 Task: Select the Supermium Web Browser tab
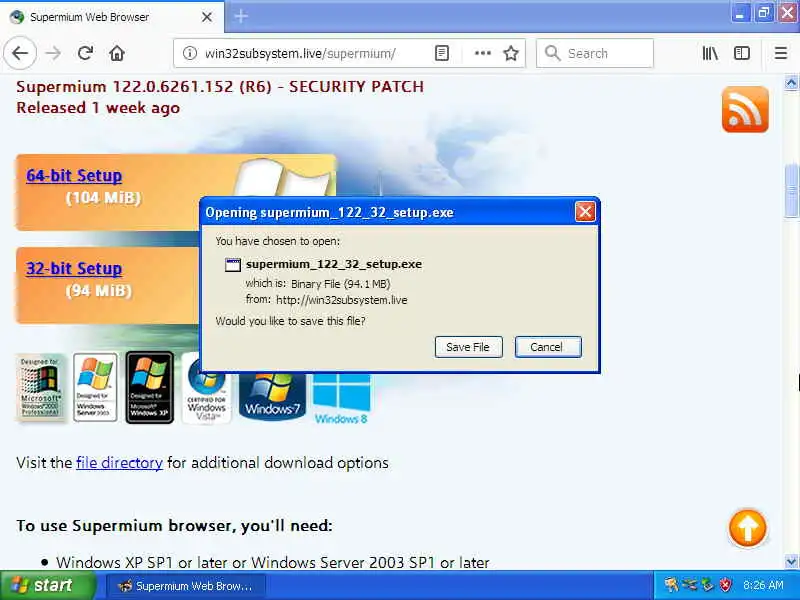(x=111, y=17)
